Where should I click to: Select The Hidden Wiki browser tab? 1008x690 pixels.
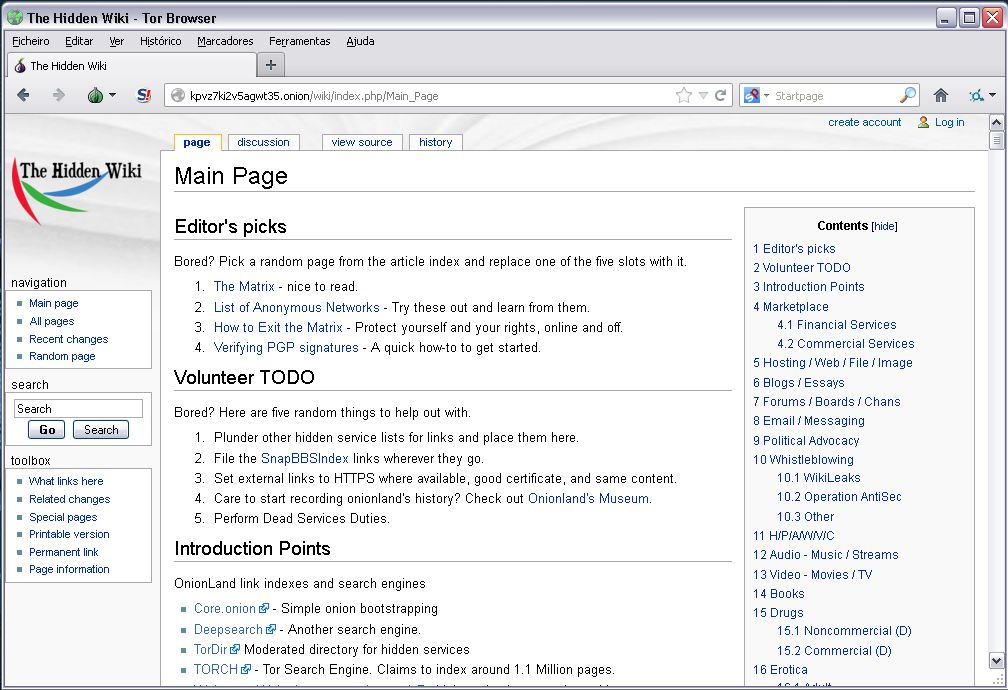point(131,66)
